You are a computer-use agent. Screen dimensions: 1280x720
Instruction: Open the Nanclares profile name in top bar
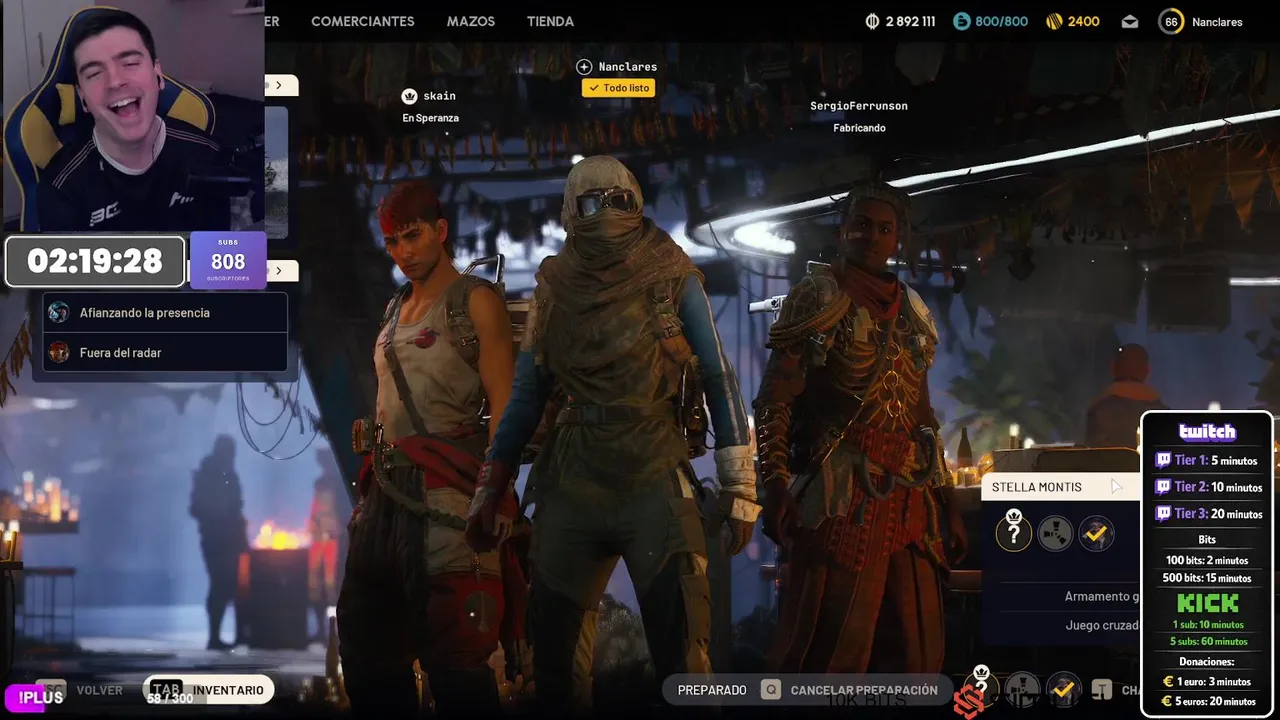coord(1216,21)
